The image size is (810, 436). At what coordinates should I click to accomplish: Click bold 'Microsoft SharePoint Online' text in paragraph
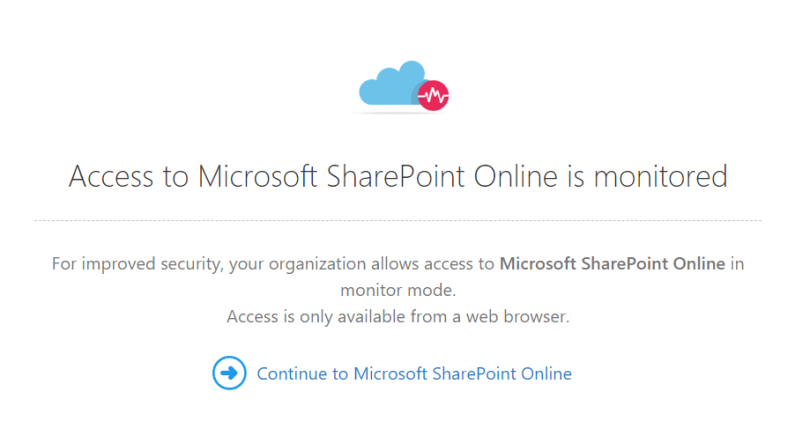click(x=612, y=264)
